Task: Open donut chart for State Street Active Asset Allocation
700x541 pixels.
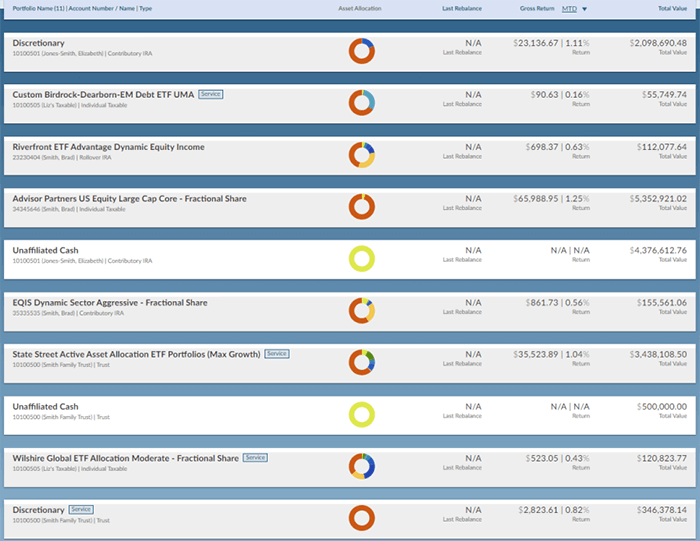Action: click(362, 362)
